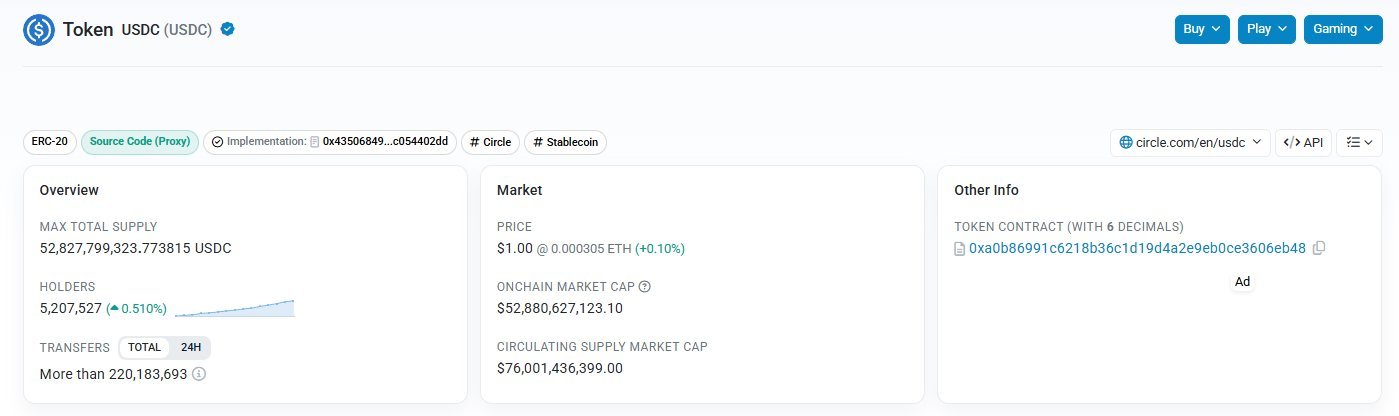The image size is (1399, 416).
Task: Click the Onchain Market Cap help icon
Action: coord(645,287)
